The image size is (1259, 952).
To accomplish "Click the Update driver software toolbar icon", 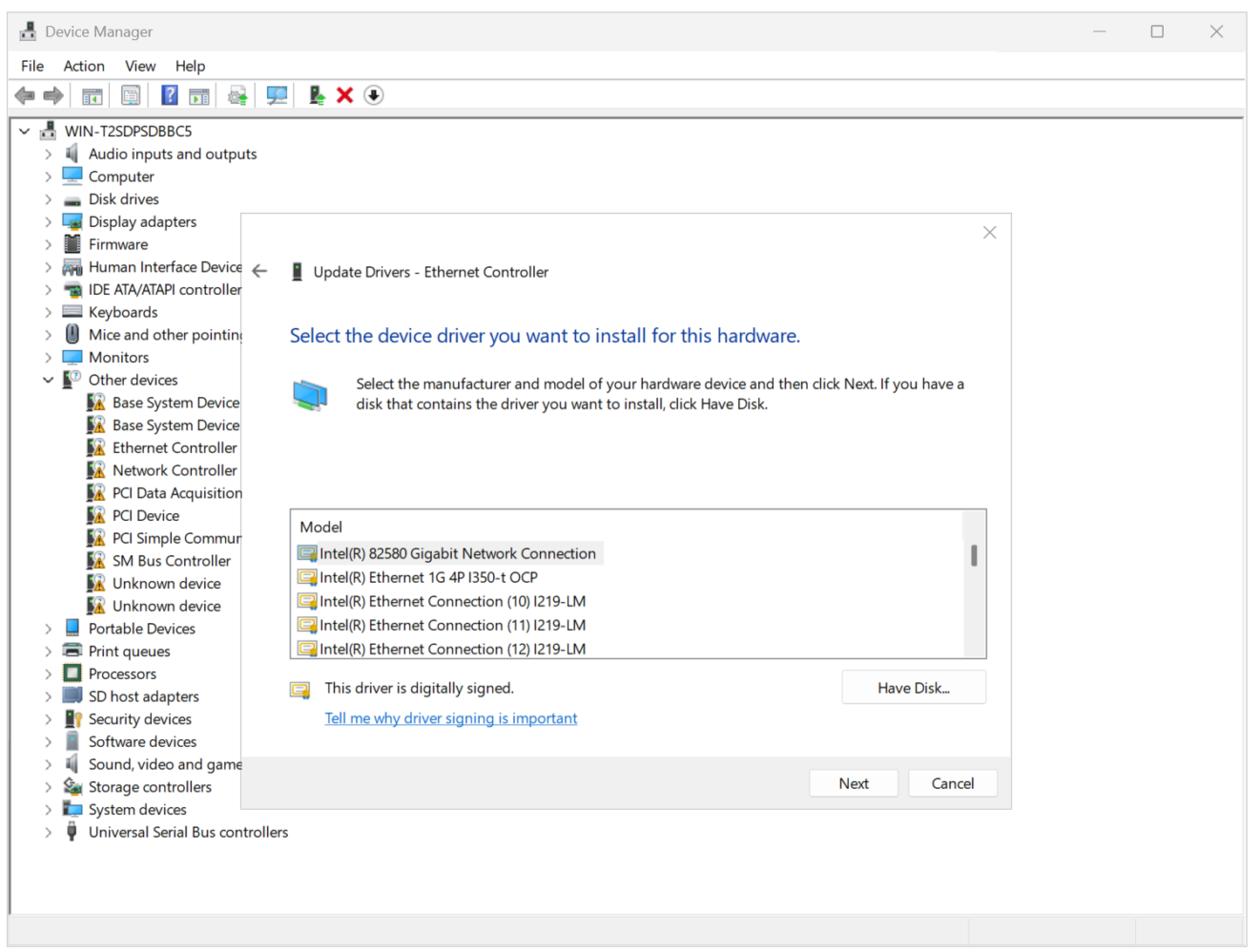I will tap(237, 94).
